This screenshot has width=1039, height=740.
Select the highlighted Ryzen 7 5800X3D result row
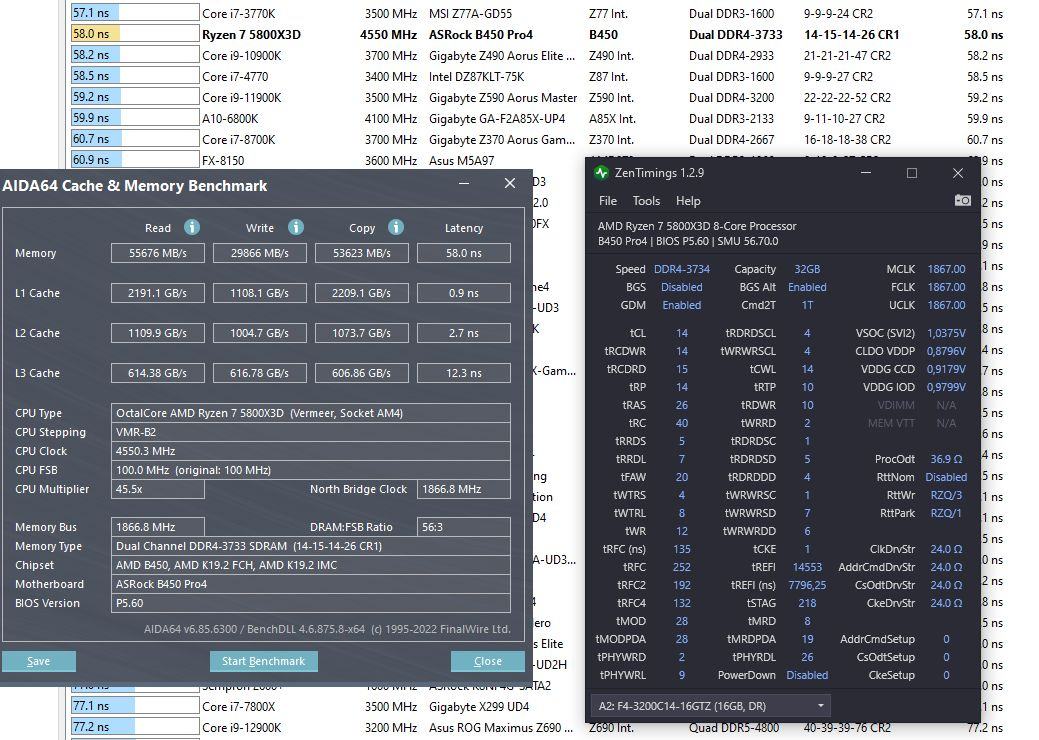(537, 34)
